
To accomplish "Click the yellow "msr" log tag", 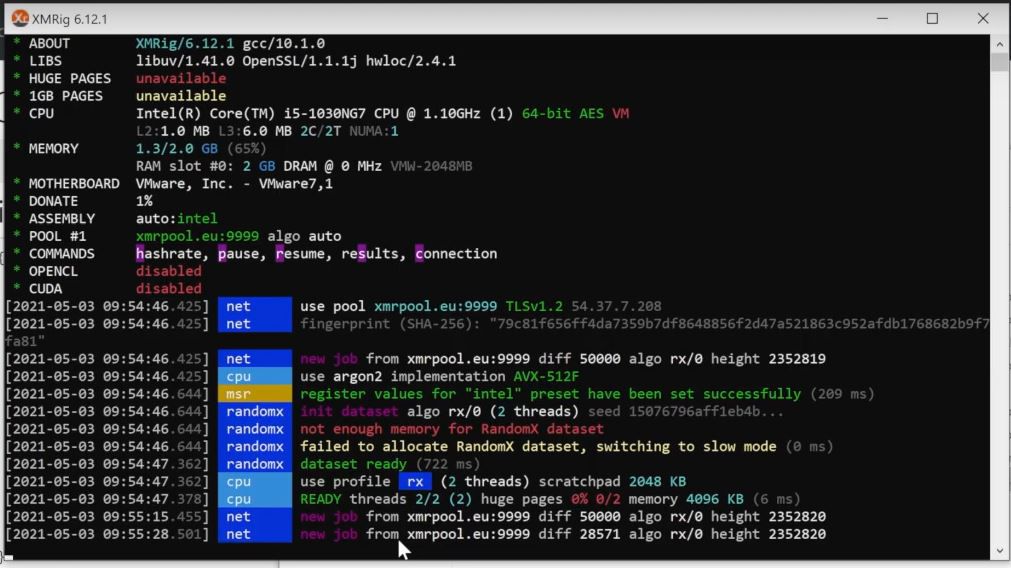I will tap(255, 394).
